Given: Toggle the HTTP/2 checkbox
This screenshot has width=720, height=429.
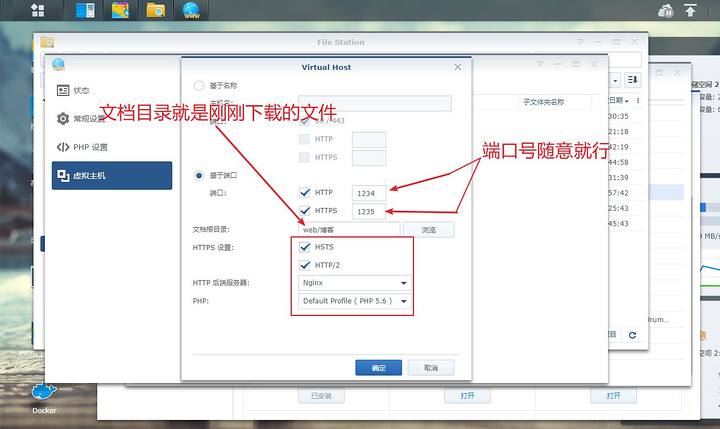Looking at the screenshot, I should [304, 265].
